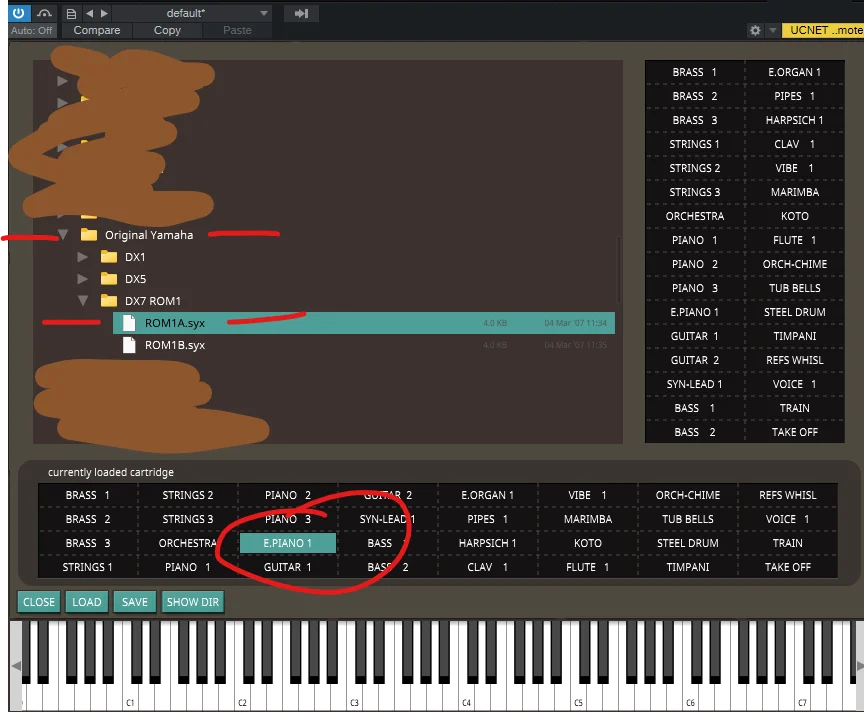Click the DX1 folder icon
The width and height of the screenshot is (864, 712).
[x=109, y=257]
